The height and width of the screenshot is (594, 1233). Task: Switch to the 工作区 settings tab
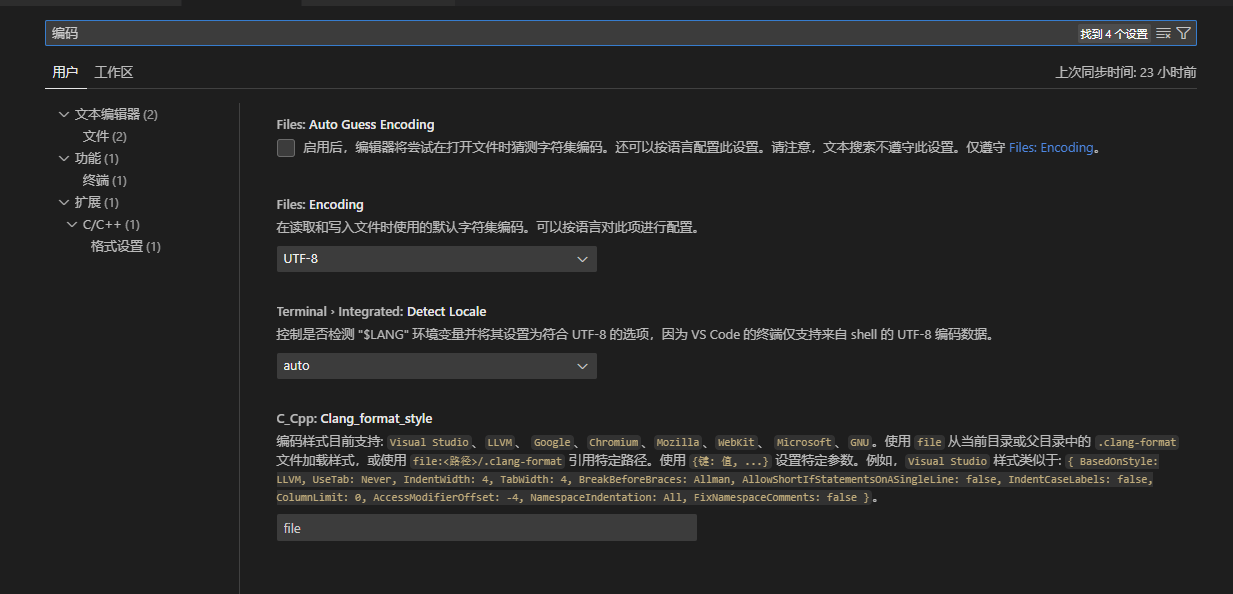(x=114, y=72)
